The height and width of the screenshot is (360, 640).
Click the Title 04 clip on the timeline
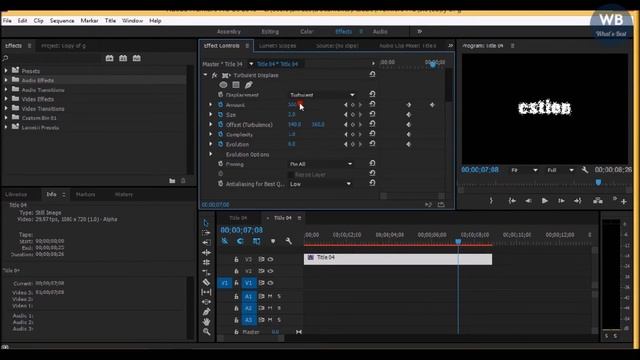398,259
